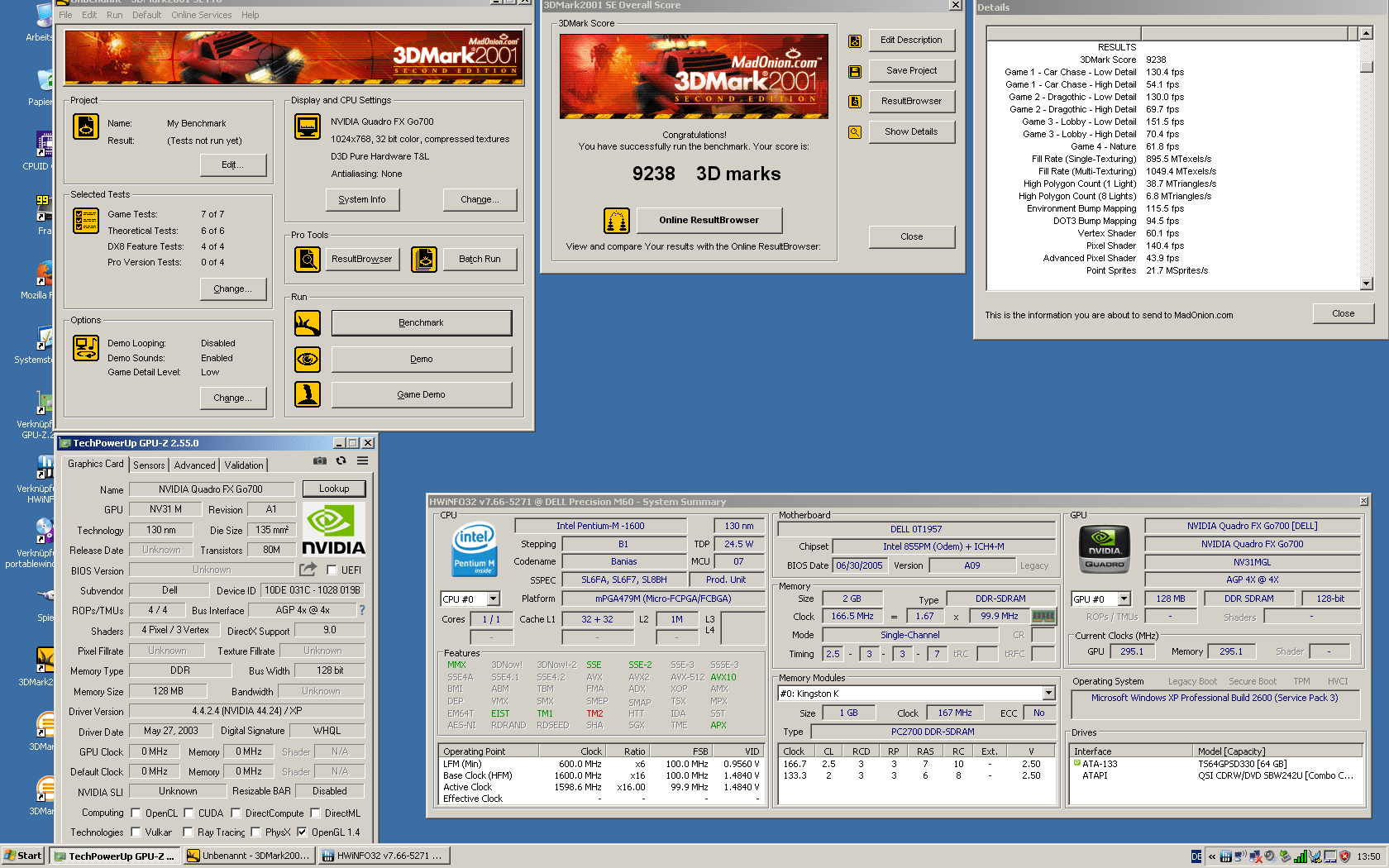Click the Online ResultBrowser button

[x=709, y=221]
